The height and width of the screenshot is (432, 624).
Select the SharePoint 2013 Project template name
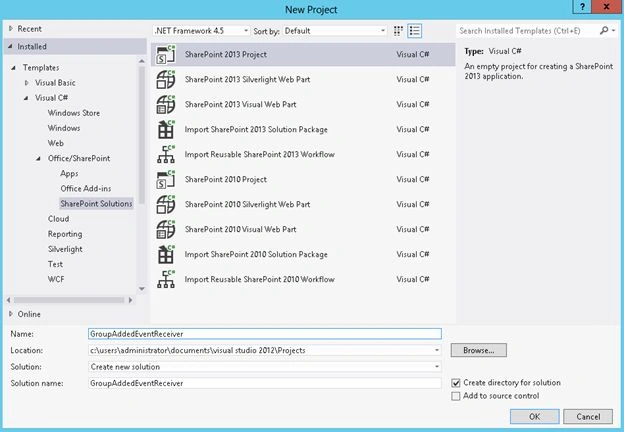[x=226, y=54]
